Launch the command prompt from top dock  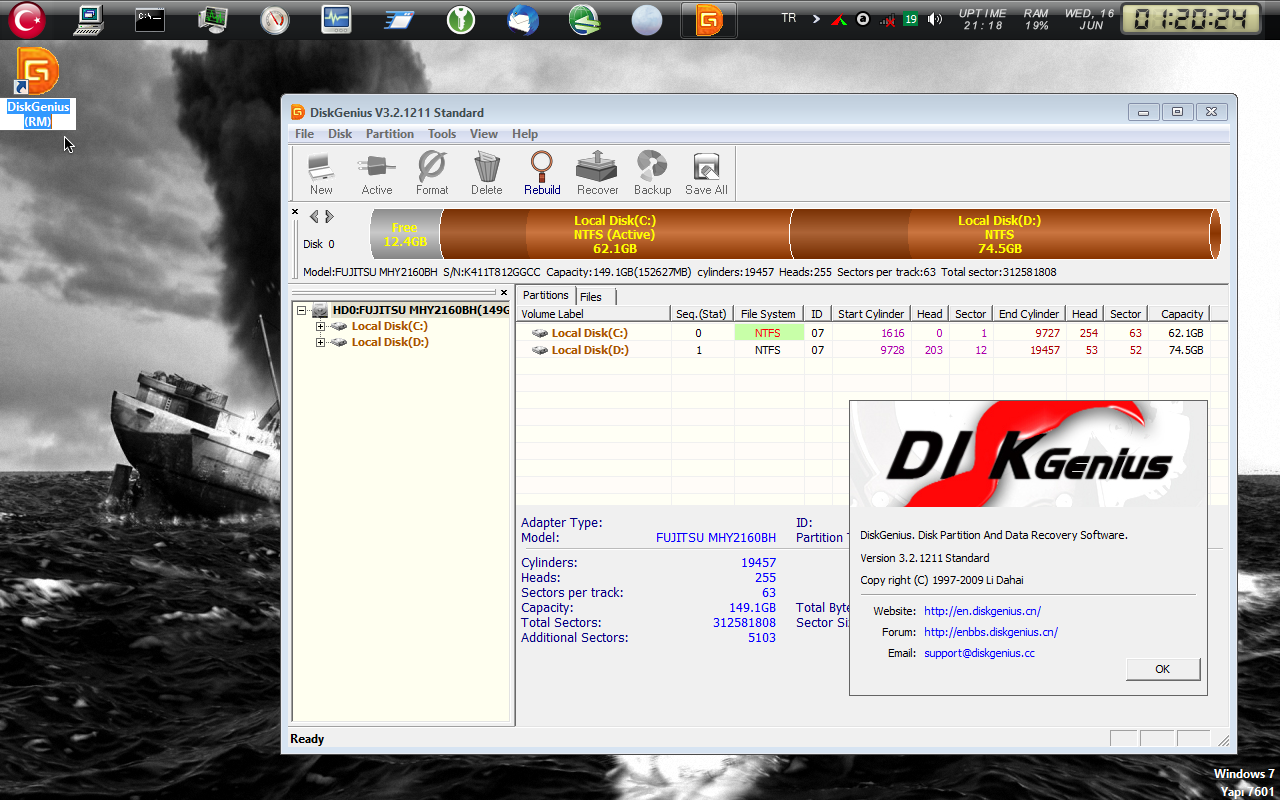[150, 19]
